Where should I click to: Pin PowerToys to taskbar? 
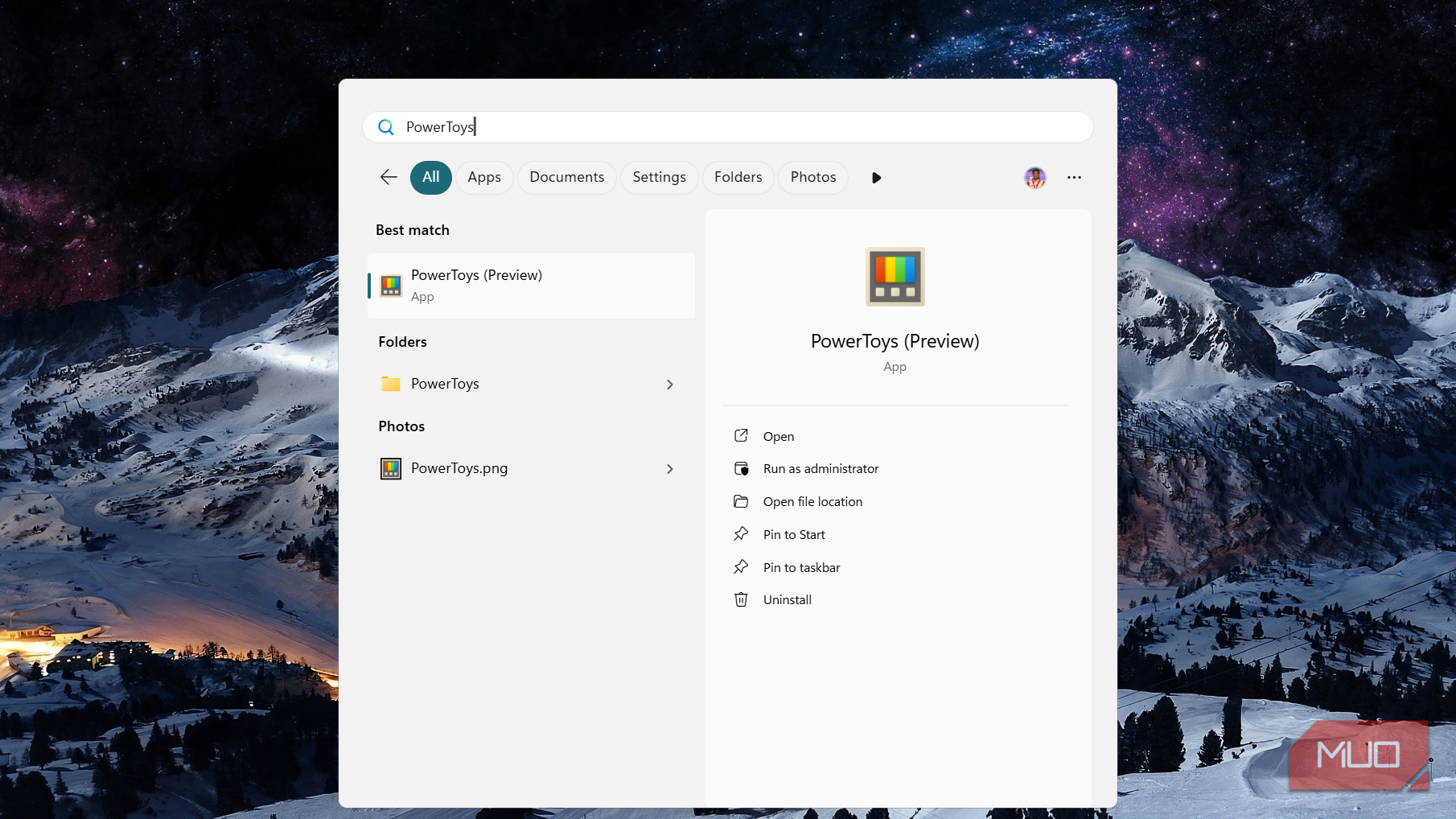coord(801,568)
